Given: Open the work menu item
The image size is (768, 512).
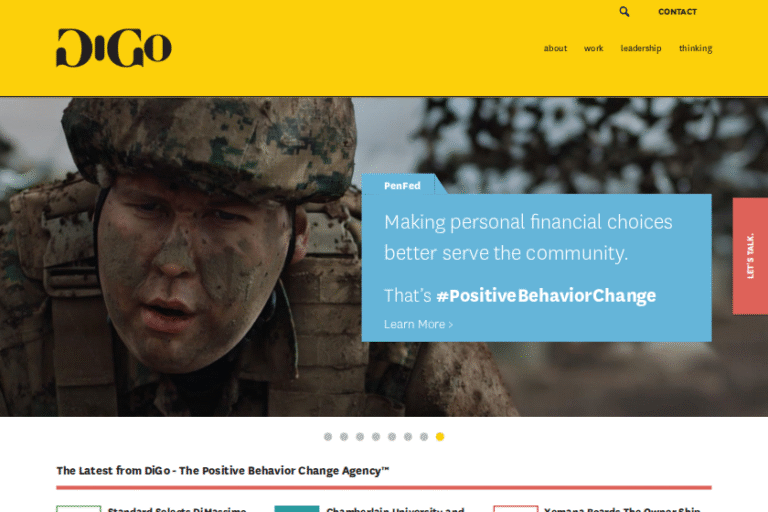Looking at the screenshot, I should click(594, 48).
